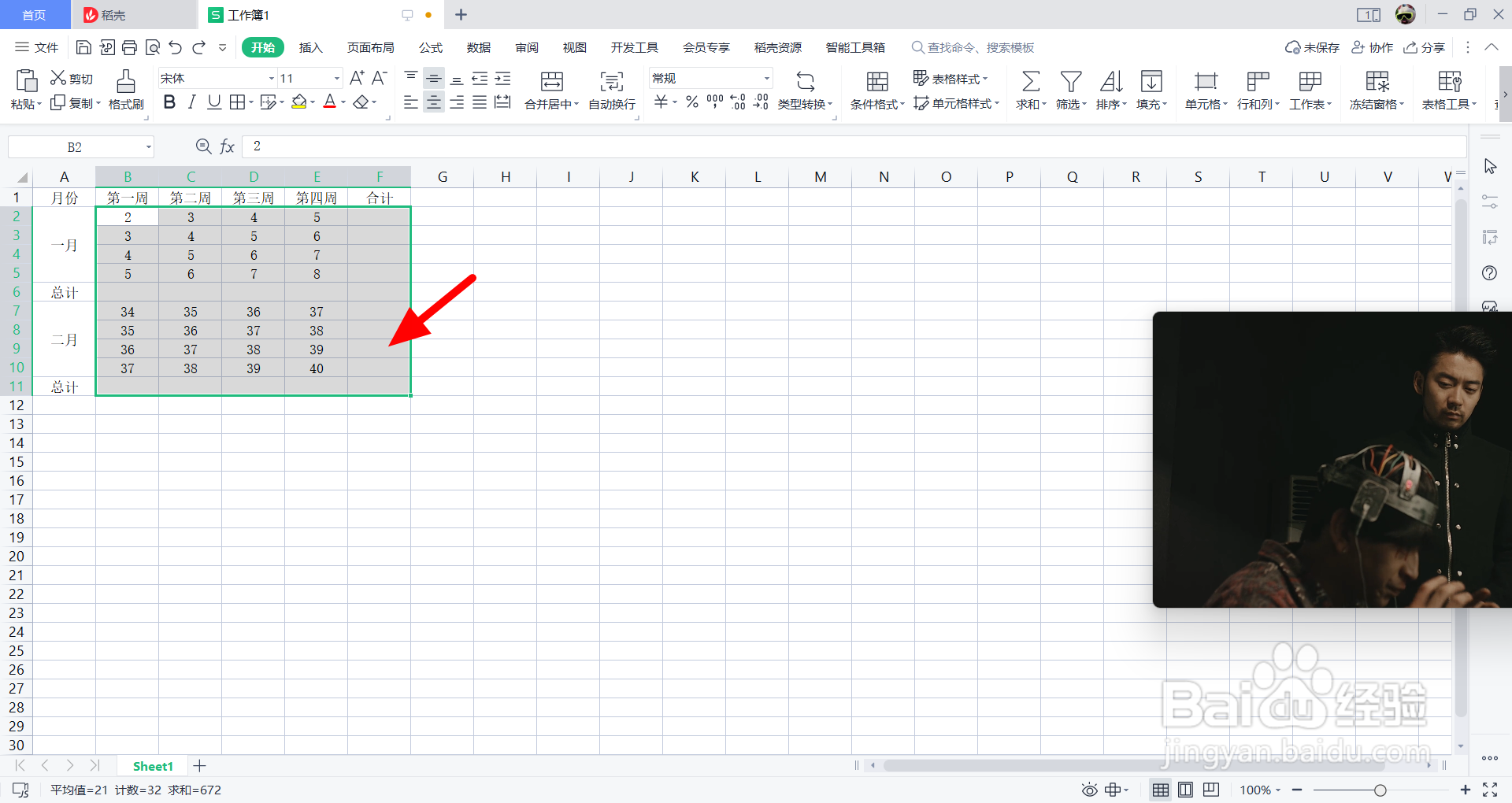Open the 公式 ribbon tab

click(x=431, y=48)
